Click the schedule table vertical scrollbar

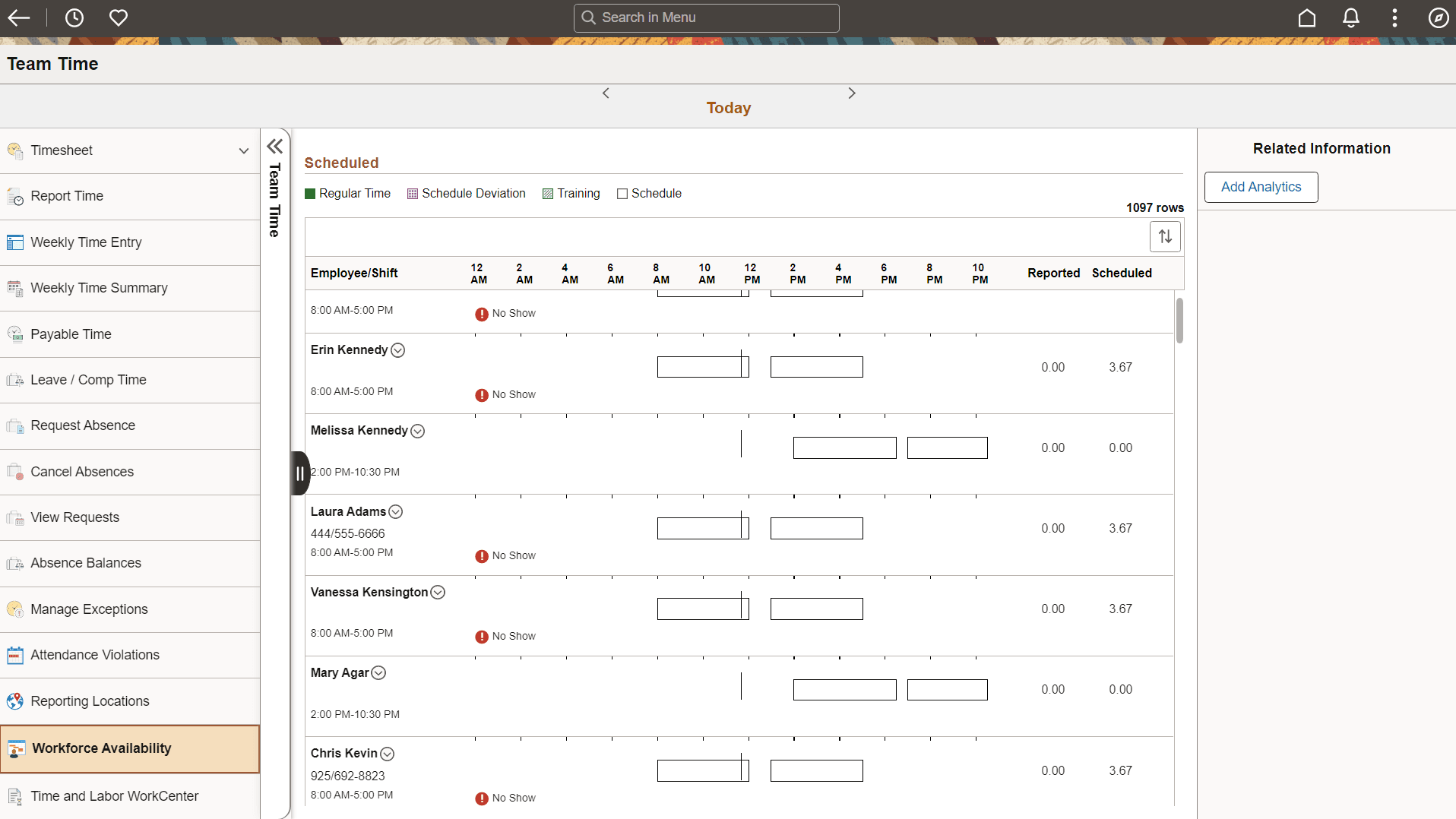pyautogui.click(x=1179, y=321)
